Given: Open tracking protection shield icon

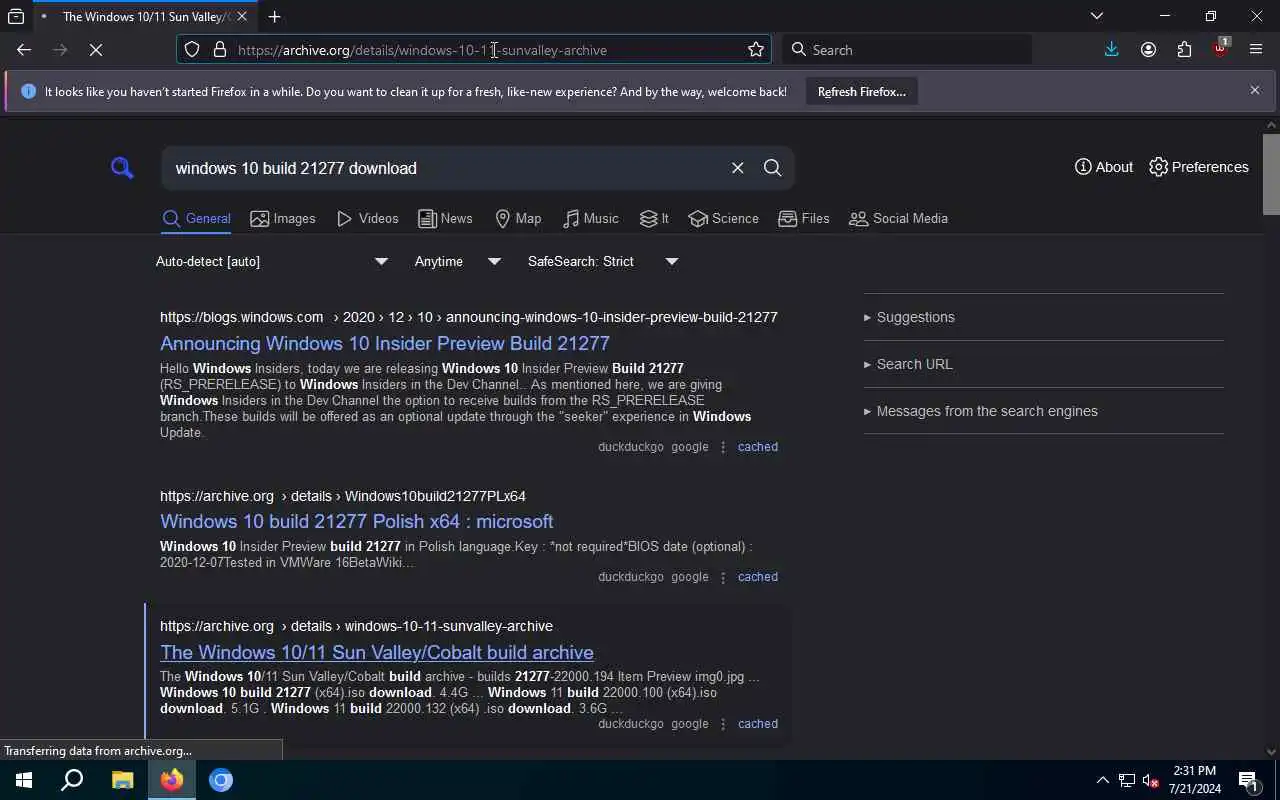Looking at the screenshot, I should point(192,50).
